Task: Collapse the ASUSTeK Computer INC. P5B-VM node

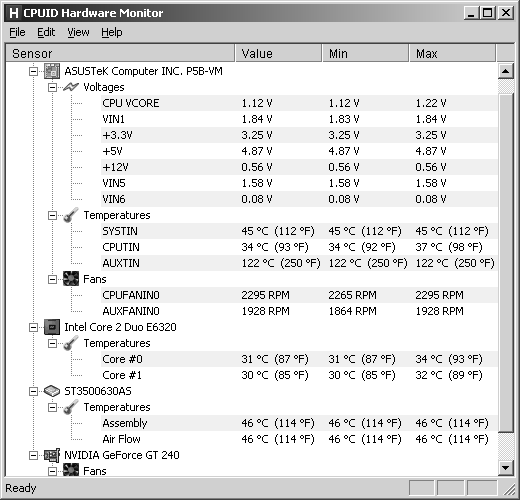Action: pyautogui.click(x=33, y=71)
